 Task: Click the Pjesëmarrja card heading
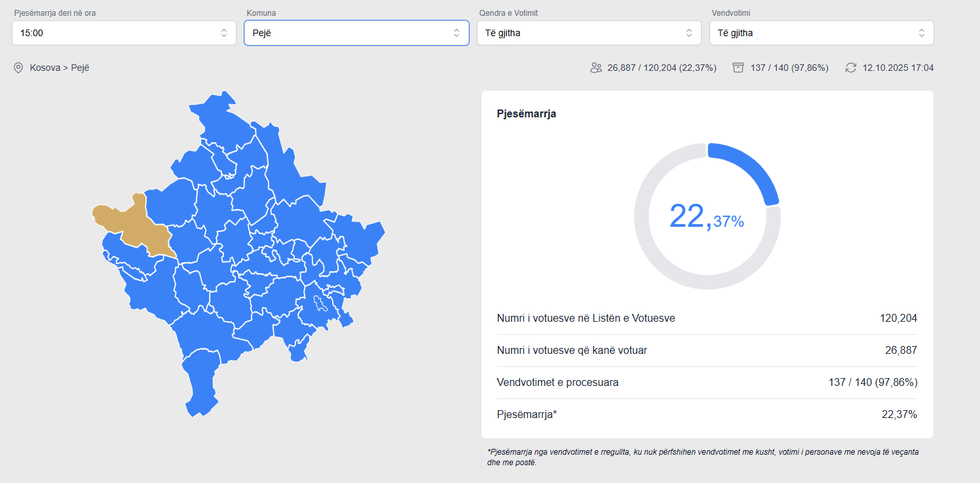[526, 114]
